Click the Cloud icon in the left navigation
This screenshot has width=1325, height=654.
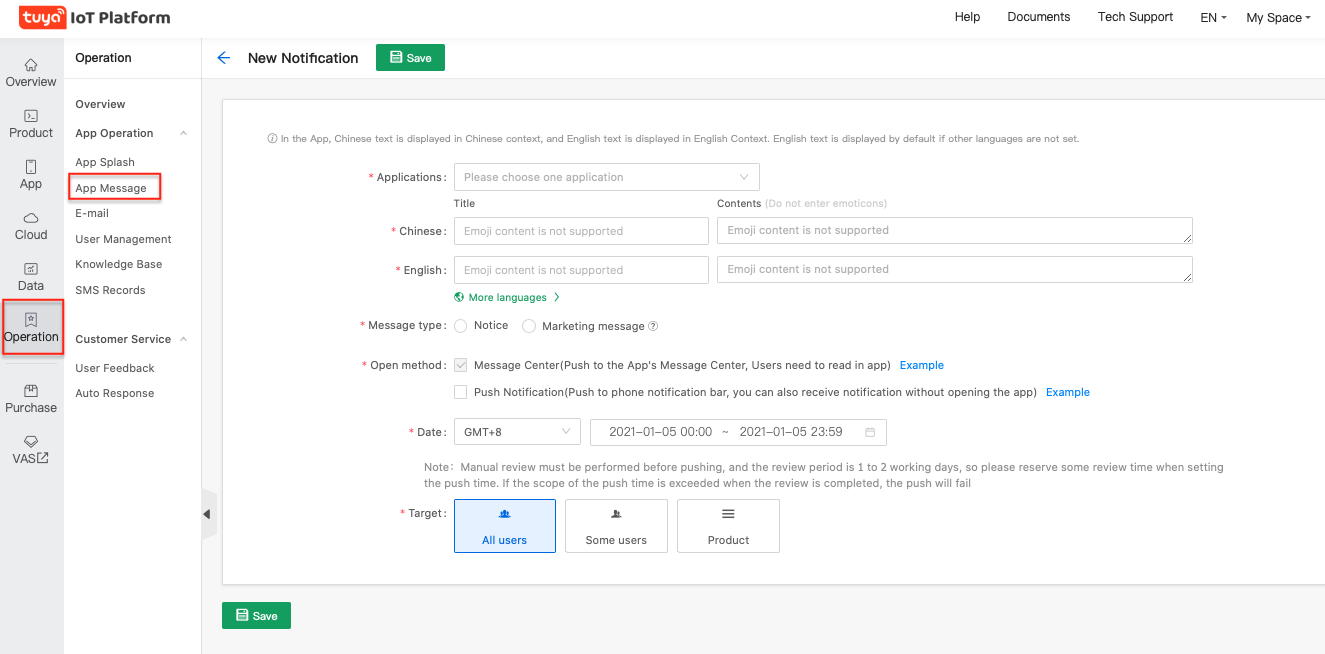(30, 226)
